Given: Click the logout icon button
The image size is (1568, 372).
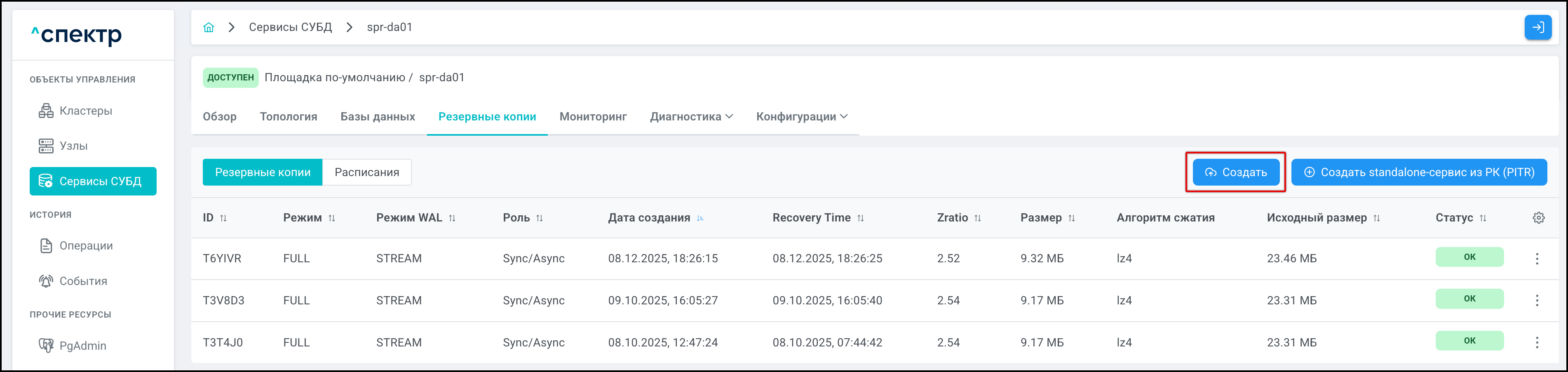Looking at the screenshot, I should (x=1537, y=27).
